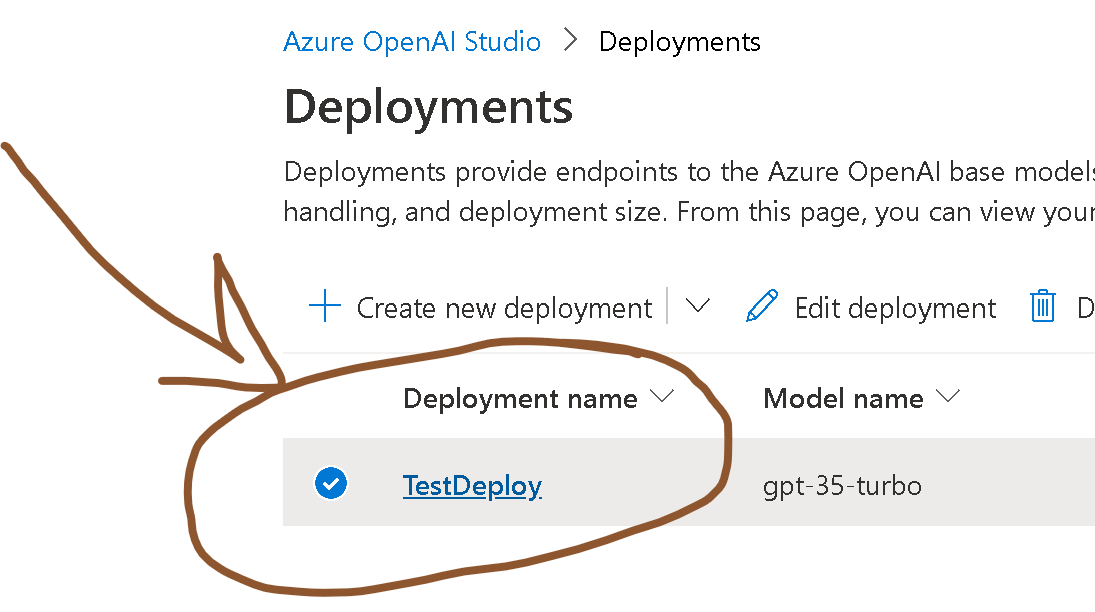
Task: Click the Deployments page heading
Action: (428, 107)
